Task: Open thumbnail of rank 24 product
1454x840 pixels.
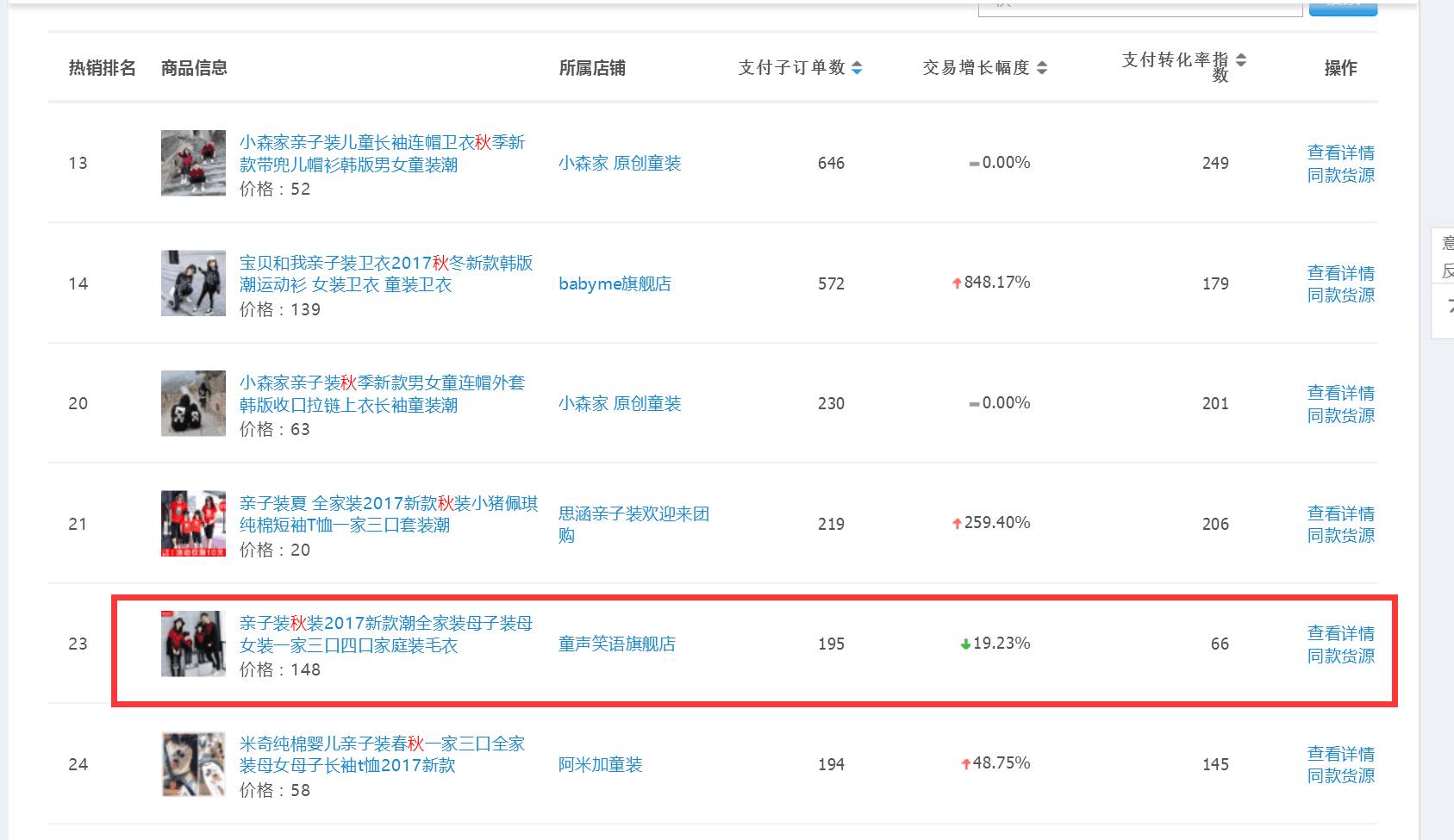Action: 193,764
